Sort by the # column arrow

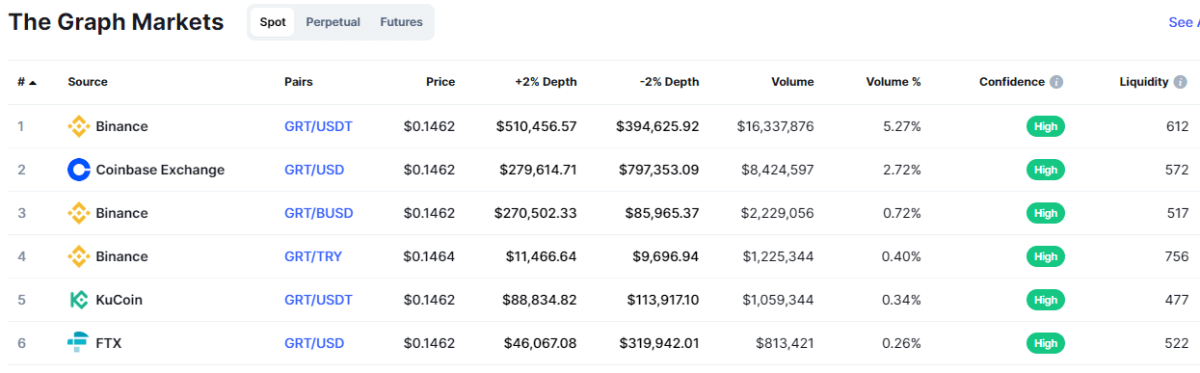point(33,82)
